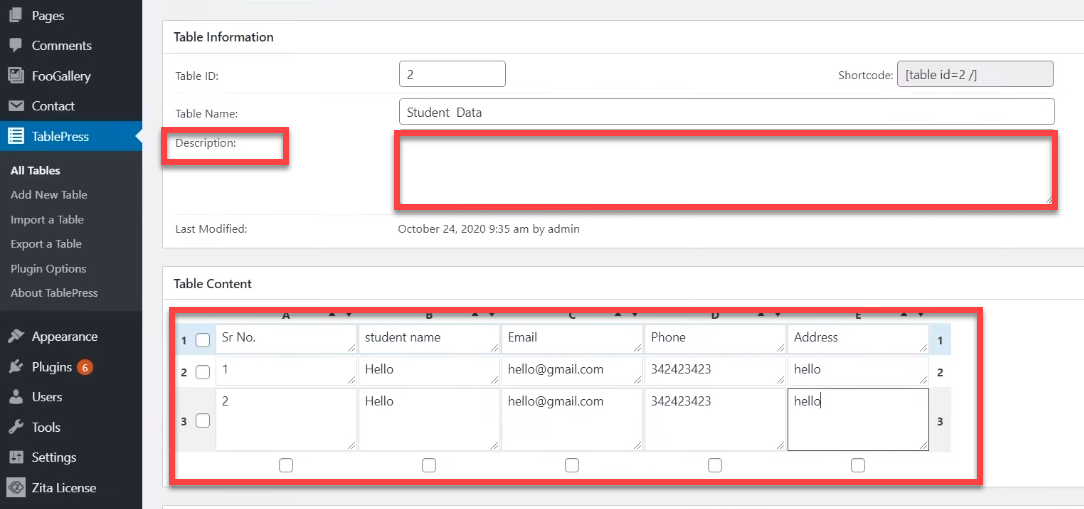
Task: Click the 'Sr No.' header cell
Action: 286,339
